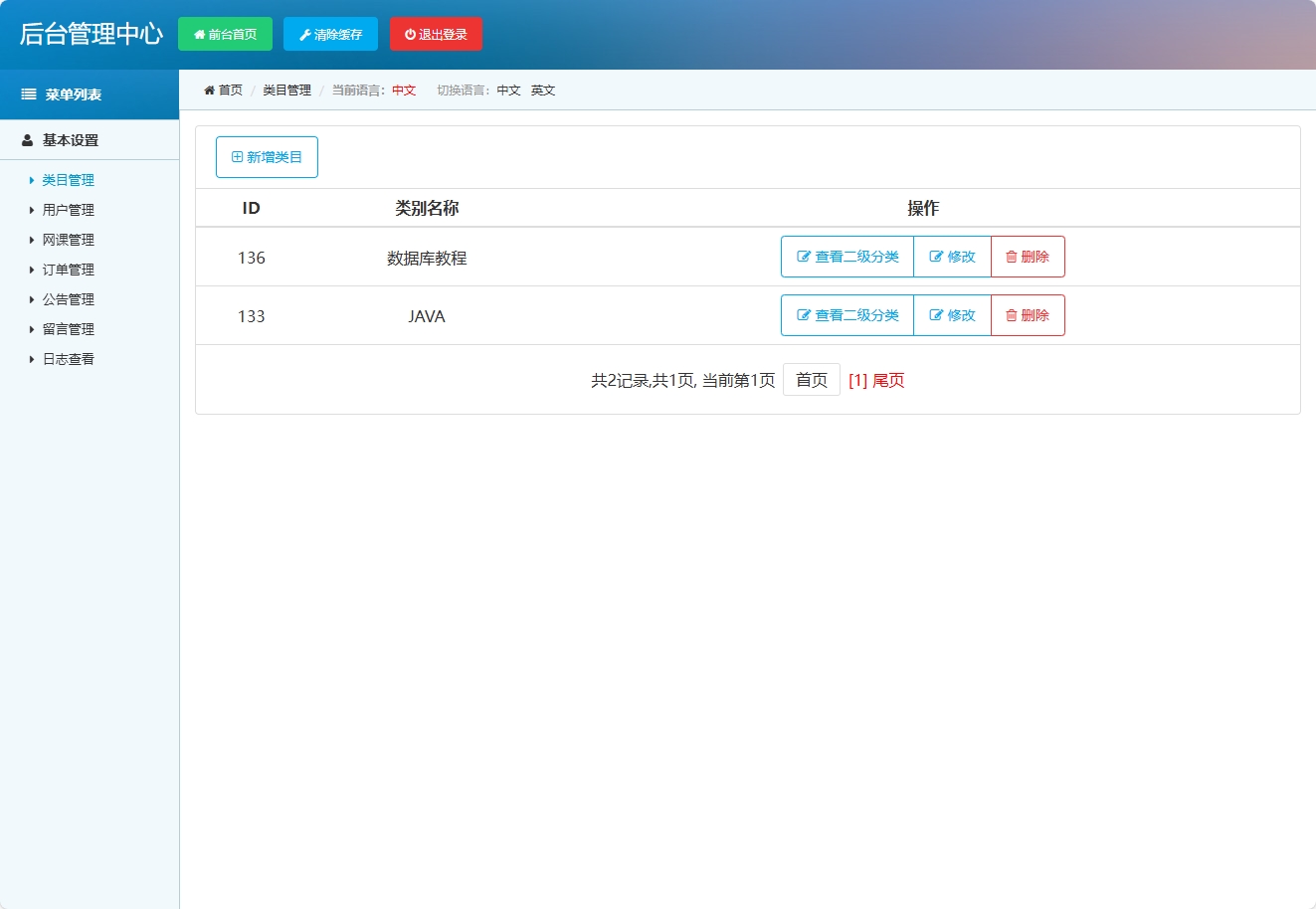
Task: Expand the 网课管理 sidebar entry
Action: (31, 240)
